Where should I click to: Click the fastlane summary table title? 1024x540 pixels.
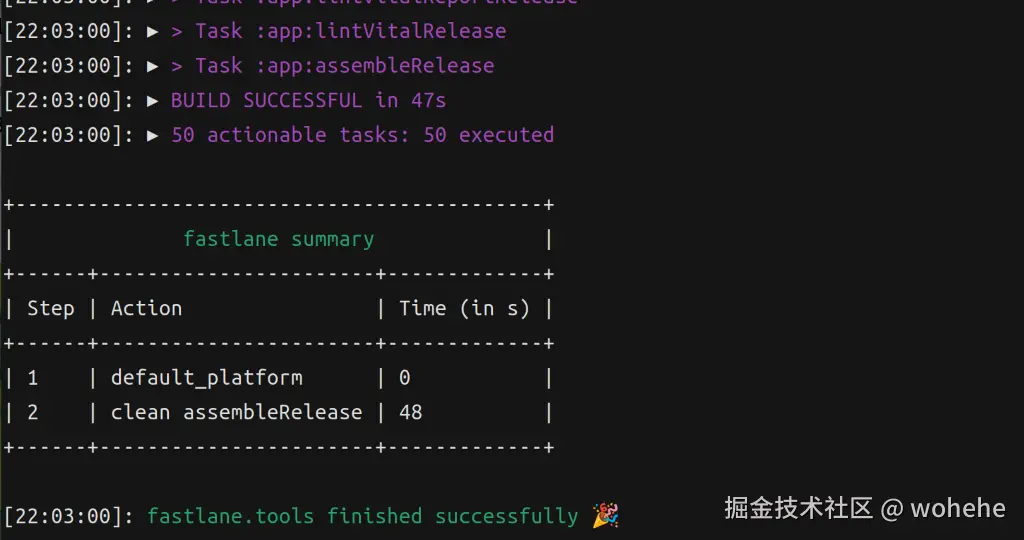278,239
